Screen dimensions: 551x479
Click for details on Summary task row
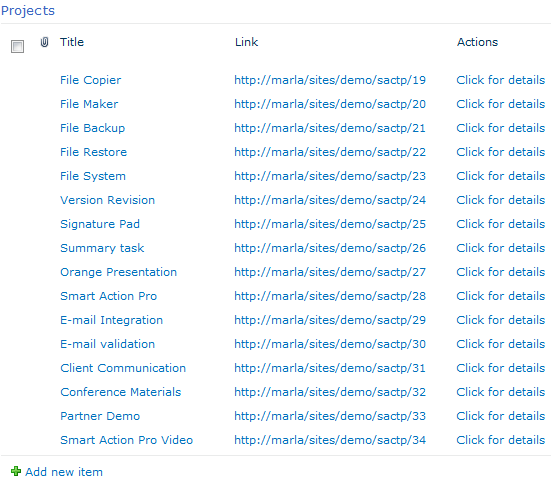[500, 248]
